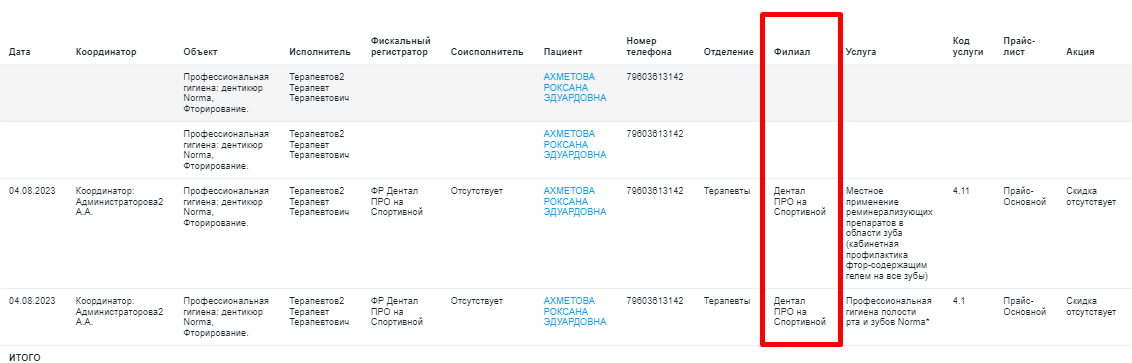
Task: Click the Код услуги column header
Action: [968, 46]
